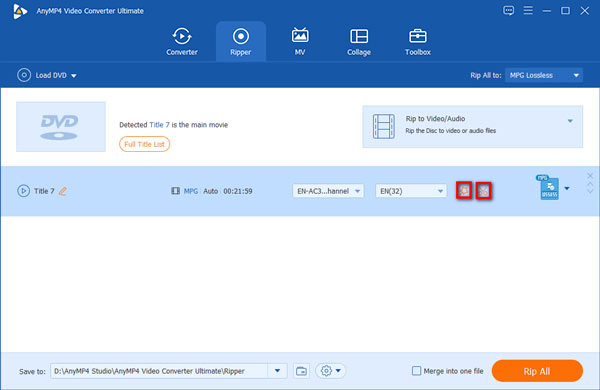Open EN(32) subtitle dropdown

pyautogui.click(x=411, y=191)
